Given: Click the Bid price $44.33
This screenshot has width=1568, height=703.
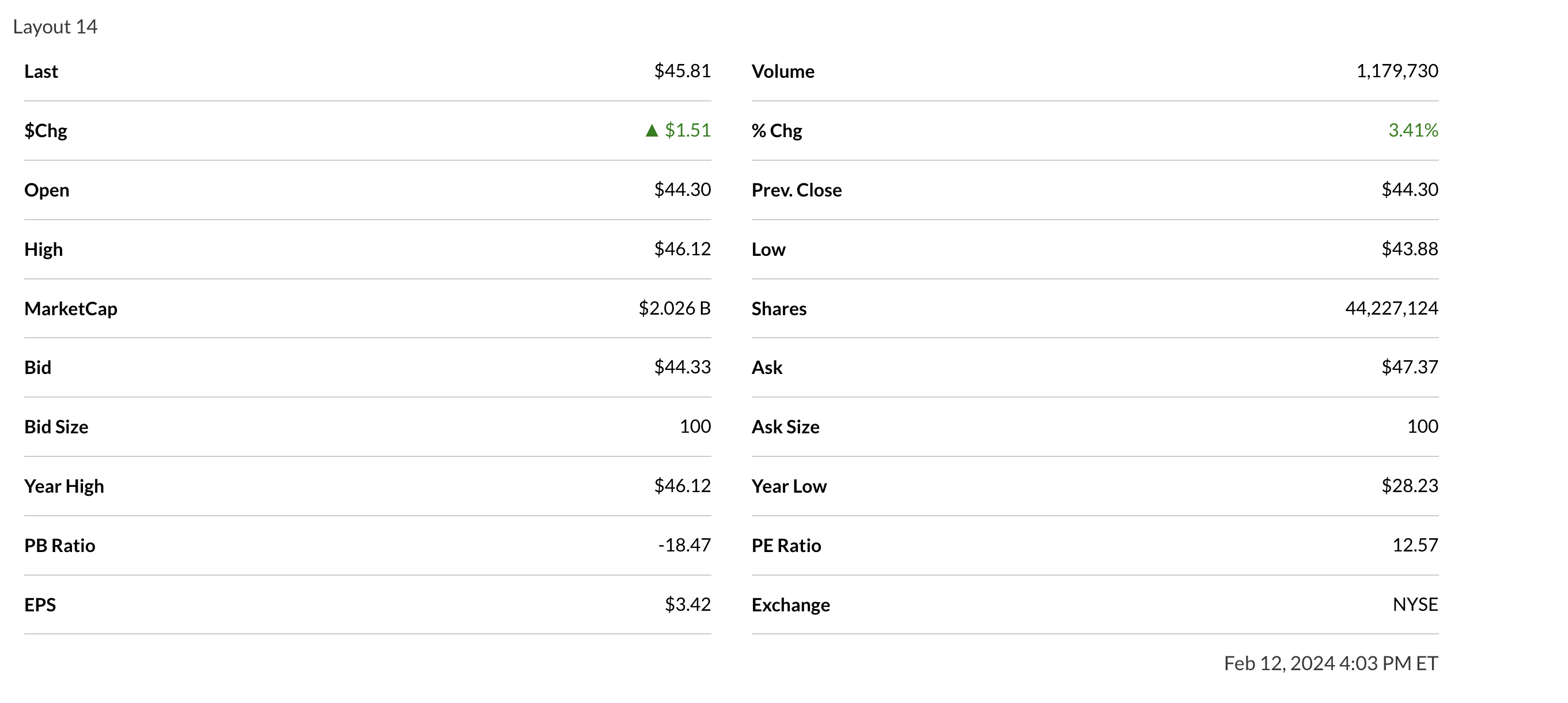Looking at the screenshot, I should tap(681, 367).
